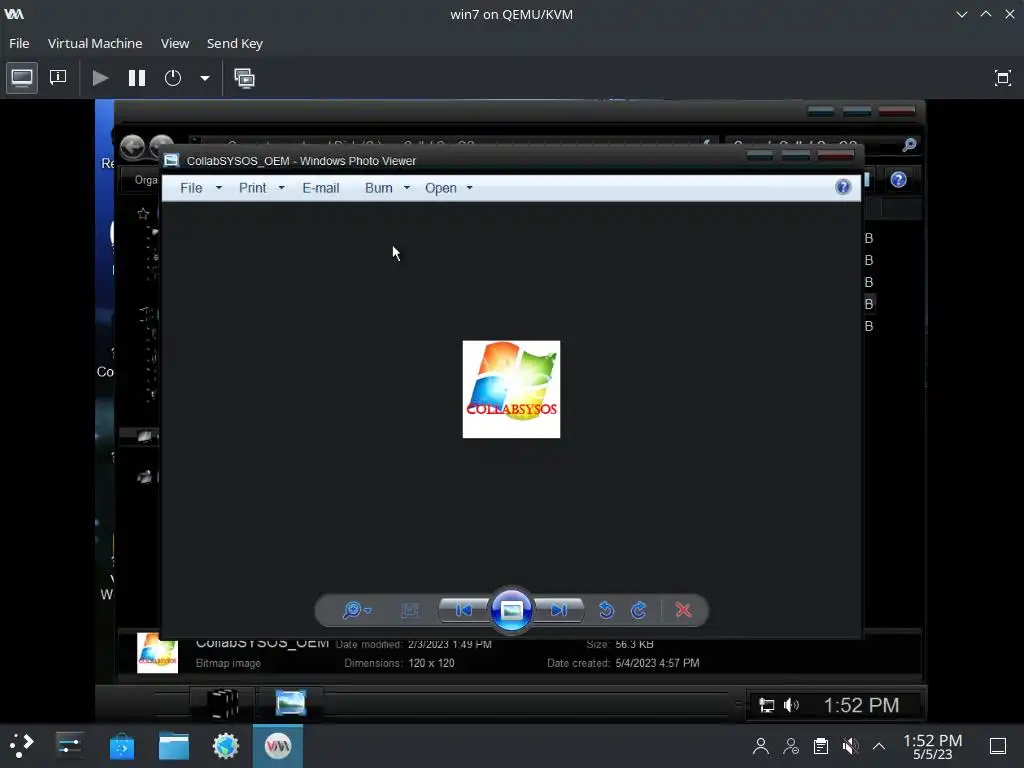Open the Virtual Machine menu
This screenshot has height=768, width=1024.
95,43
